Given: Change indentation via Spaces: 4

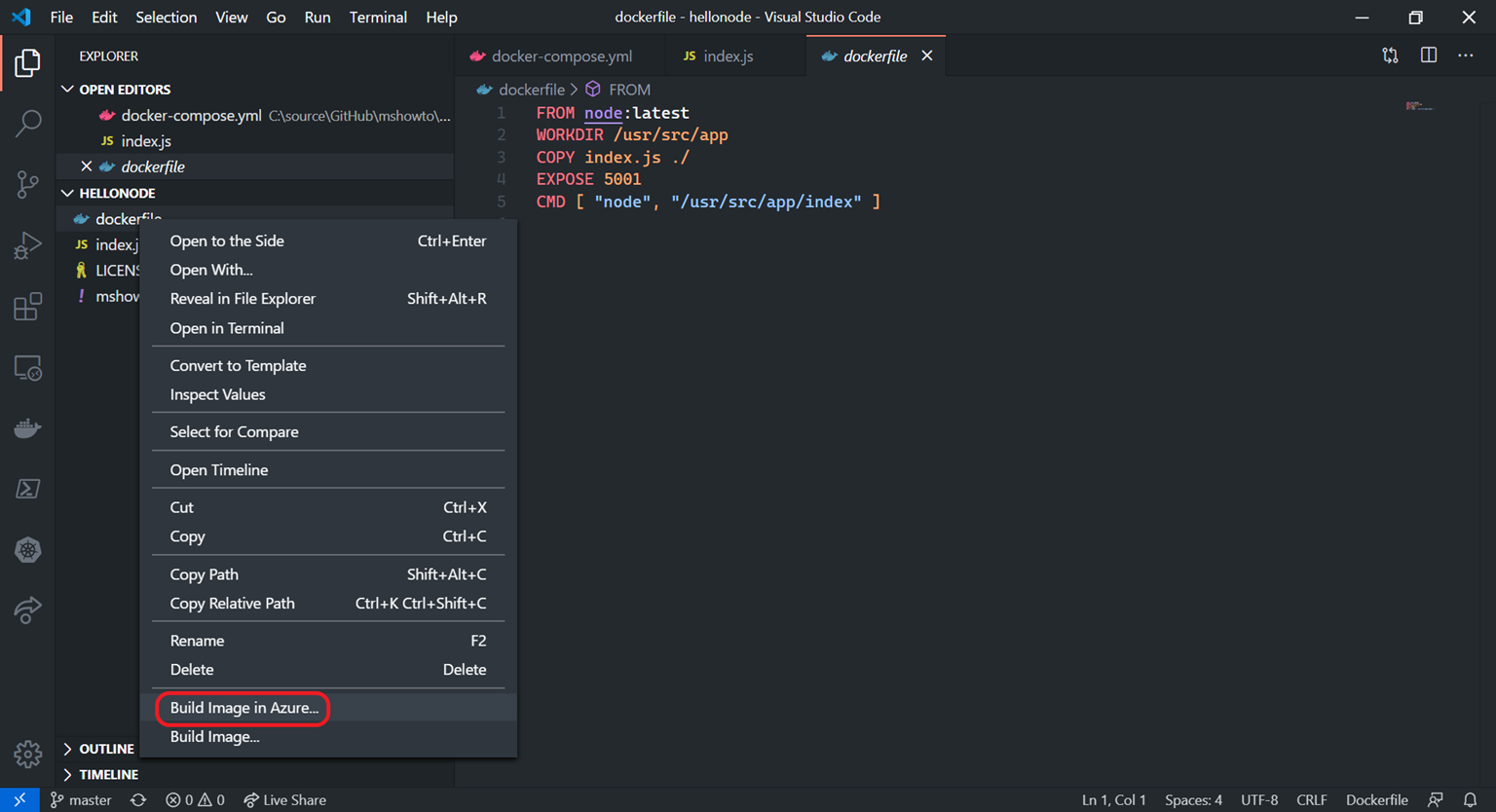Looking at the screenshot, I should (1193, 799).
